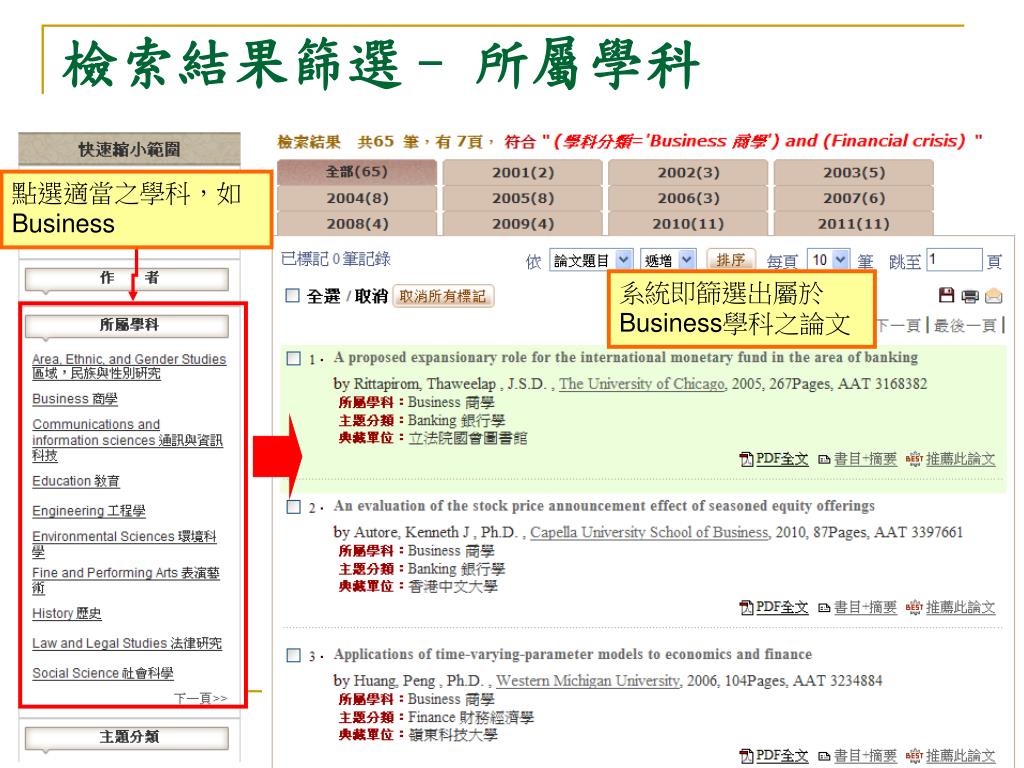This screenshot has width=1024, height=768.
Task: Click the 排序 sort button
Action: 731,260
